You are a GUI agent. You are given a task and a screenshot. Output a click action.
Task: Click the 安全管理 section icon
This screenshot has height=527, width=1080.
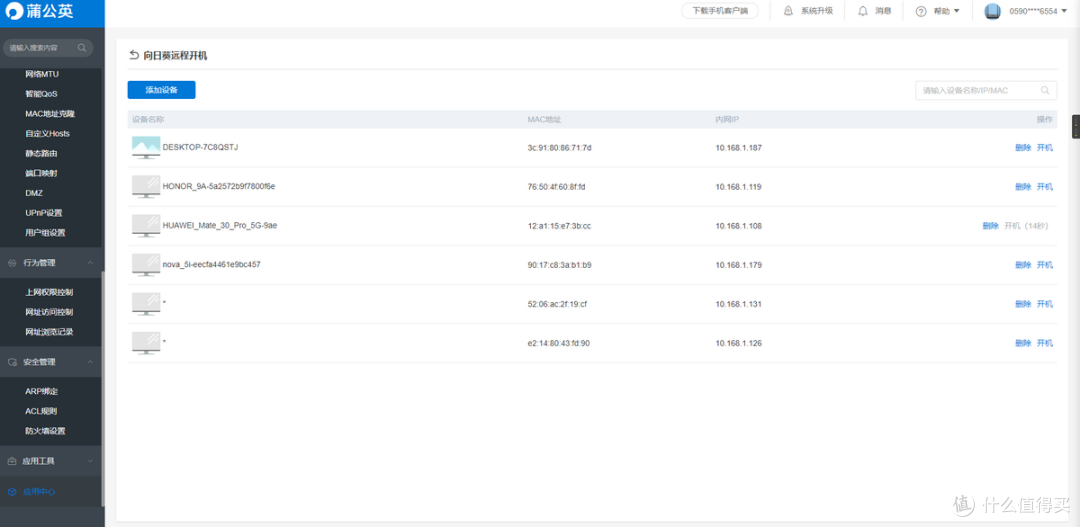pyautogui.click(x=12, y=362)
